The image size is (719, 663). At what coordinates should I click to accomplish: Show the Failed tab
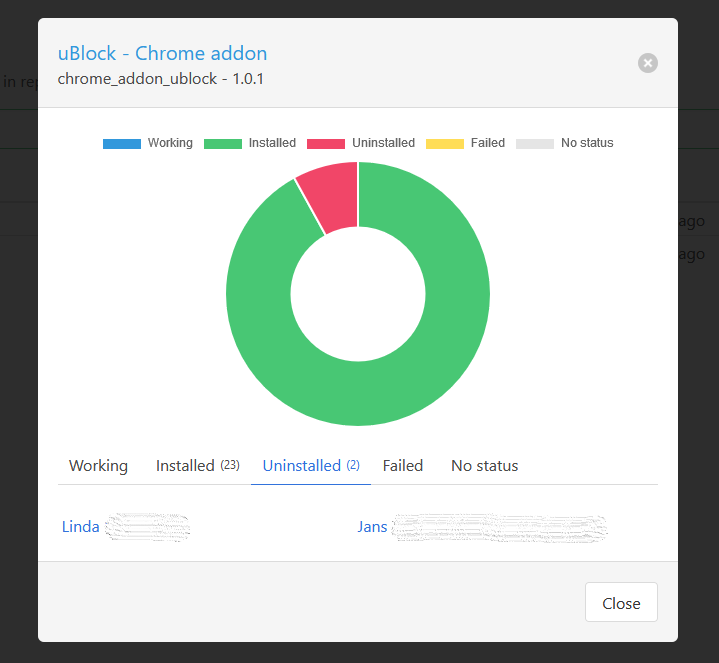[403, 466]
